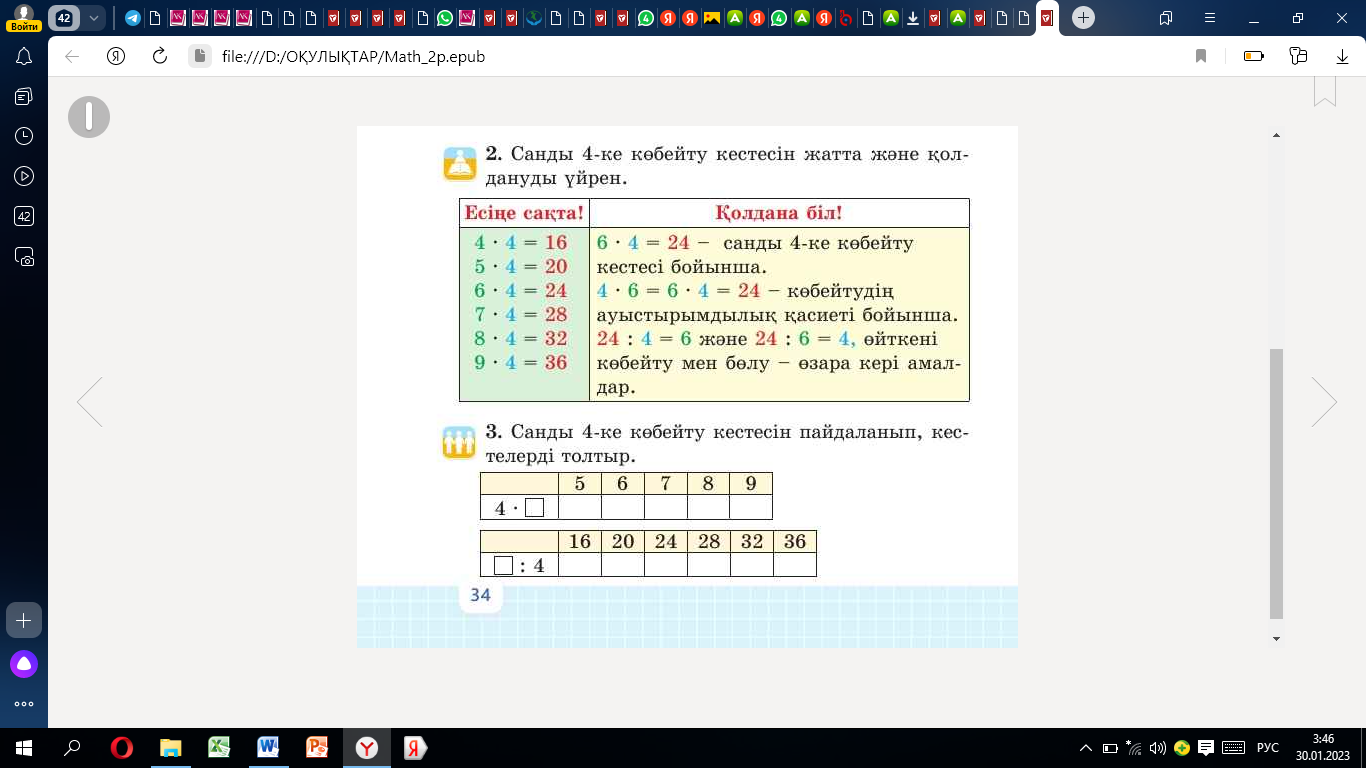1366x768 pixels.
Task: Click the page number 34
Action: point(480,595)
